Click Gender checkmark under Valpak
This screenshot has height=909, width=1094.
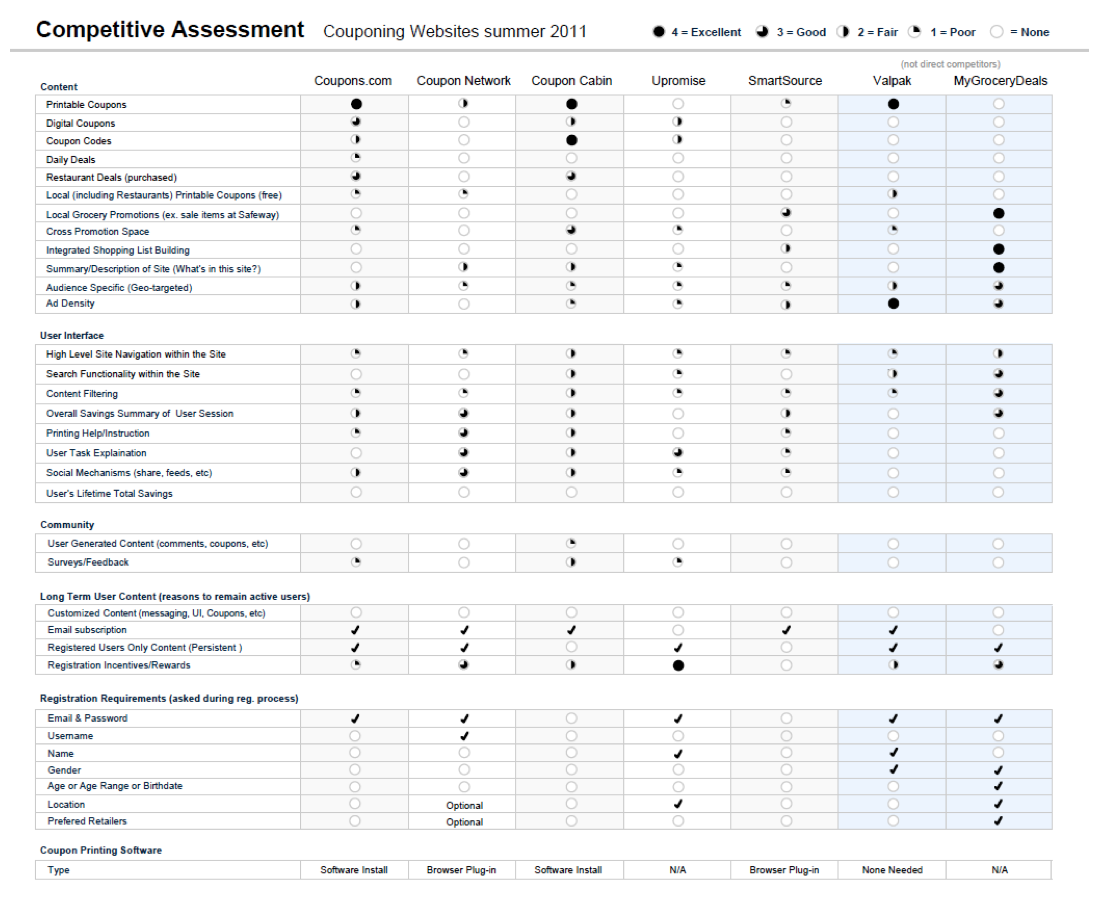(x=894, y=769)
